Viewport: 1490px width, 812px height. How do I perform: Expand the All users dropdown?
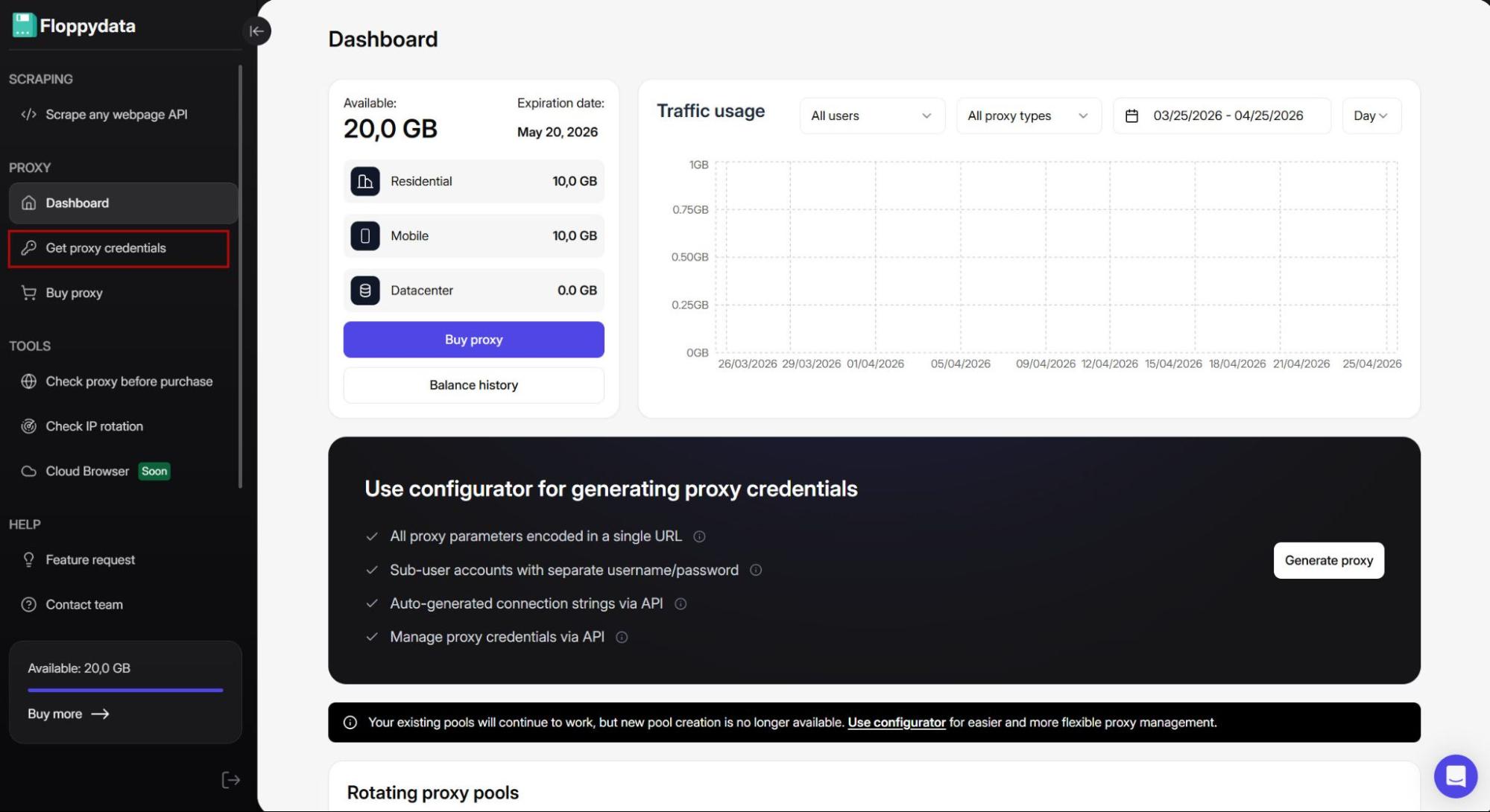871,115
